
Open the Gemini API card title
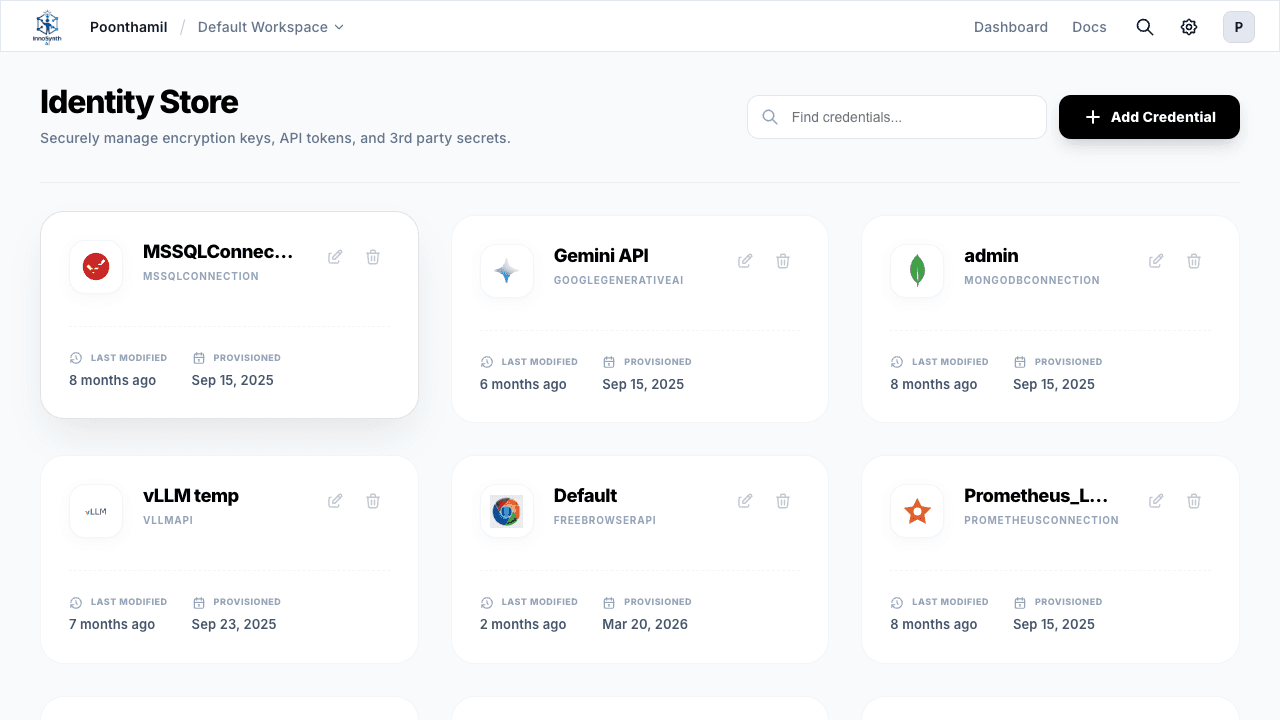tap(601, 256)
